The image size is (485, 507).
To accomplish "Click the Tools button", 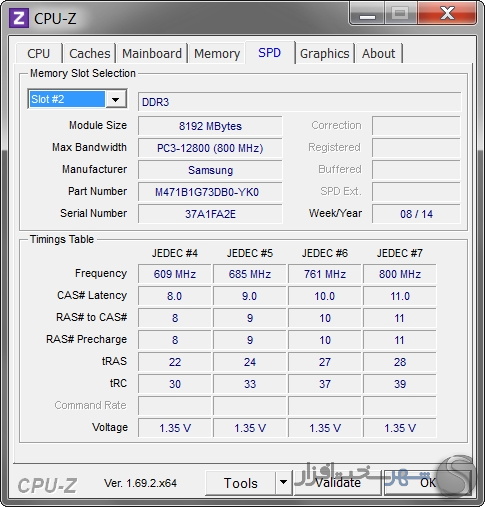I will click(x=241, y=483).
